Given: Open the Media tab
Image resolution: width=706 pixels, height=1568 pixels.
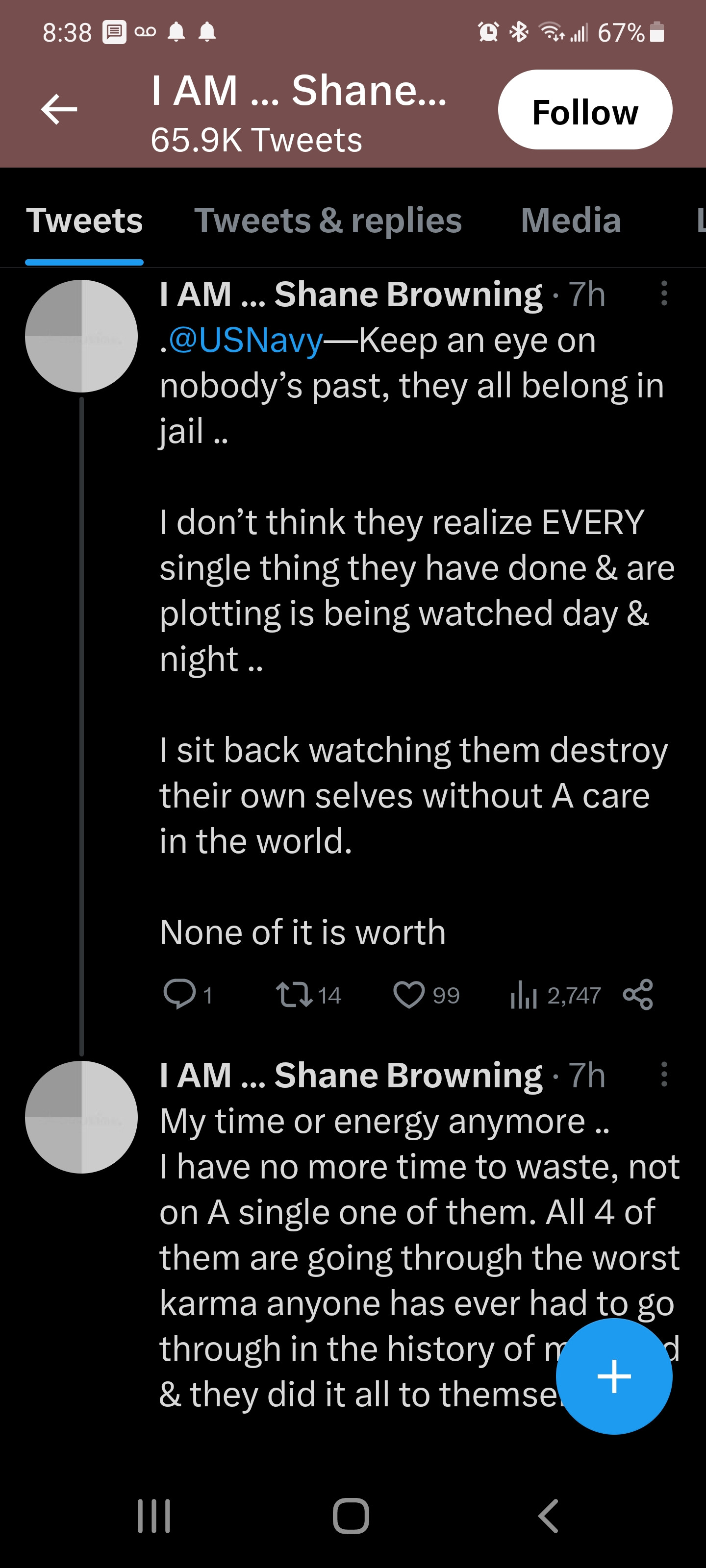Looking at the screenshot, I should coord(571,220).
